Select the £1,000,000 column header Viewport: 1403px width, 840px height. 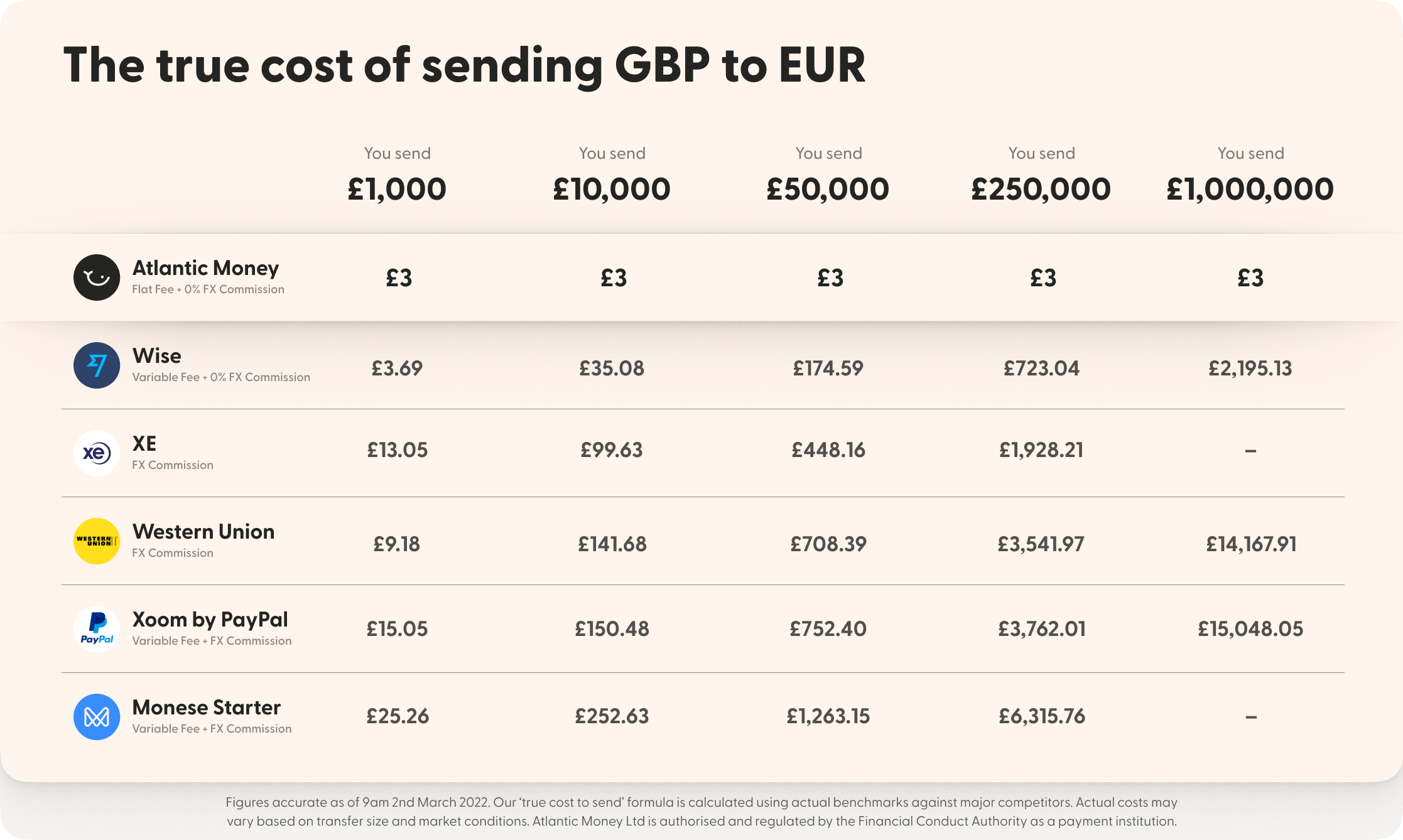click(x=1250, y=189)
